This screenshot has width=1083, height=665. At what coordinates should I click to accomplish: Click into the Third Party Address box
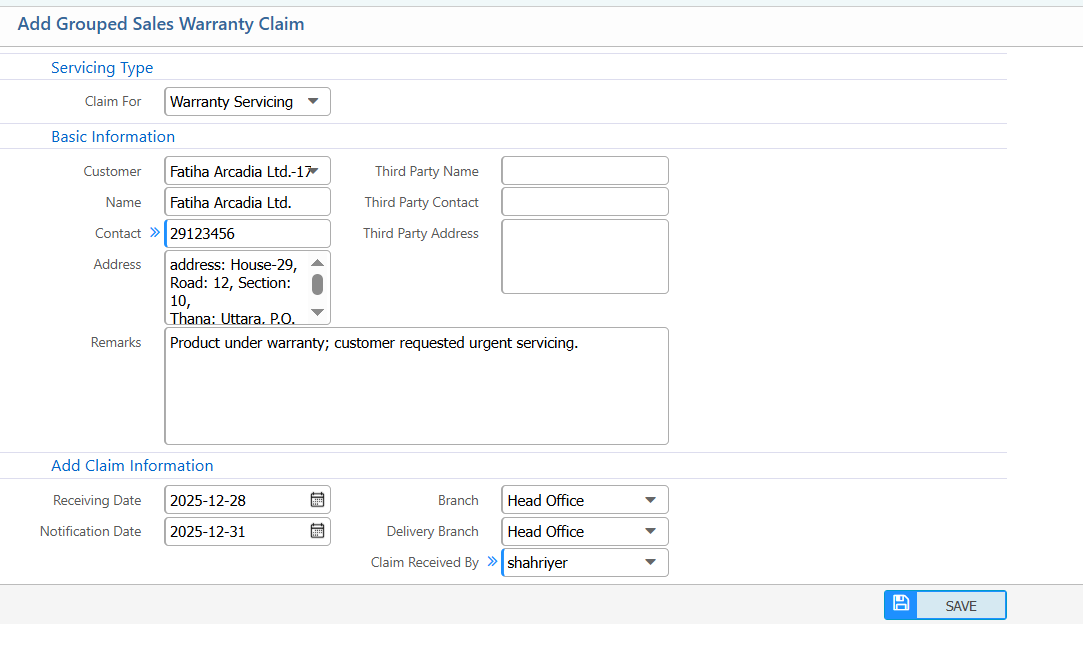pyautogui.click(x=584, y=256)
